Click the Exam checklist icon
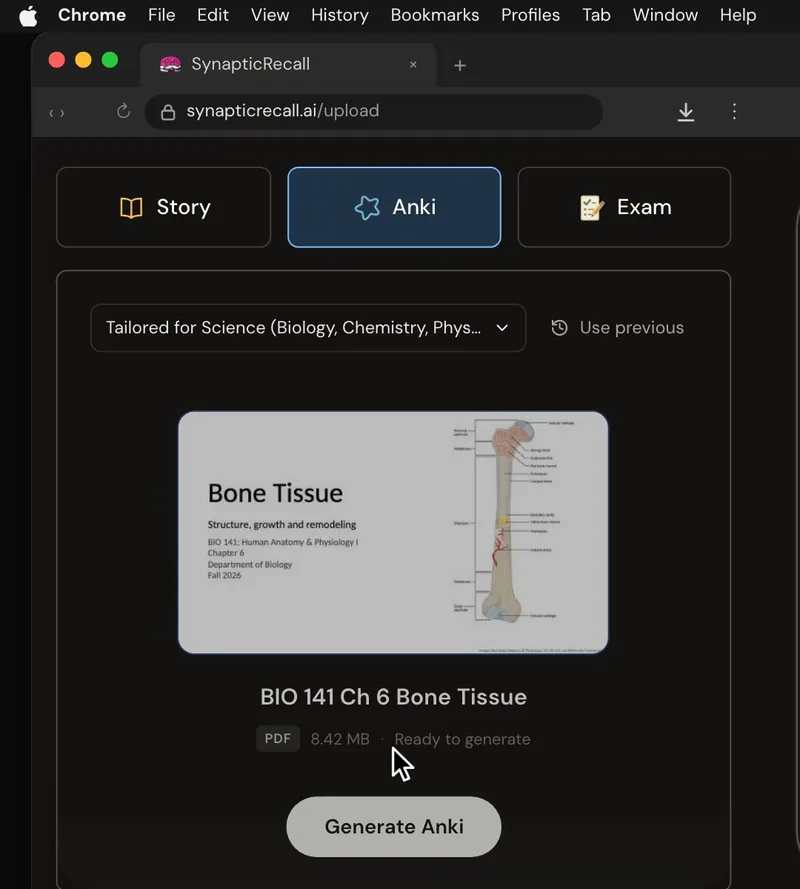Image resolution: width=800 pixels, height=889 pixels. coord(591,208)
